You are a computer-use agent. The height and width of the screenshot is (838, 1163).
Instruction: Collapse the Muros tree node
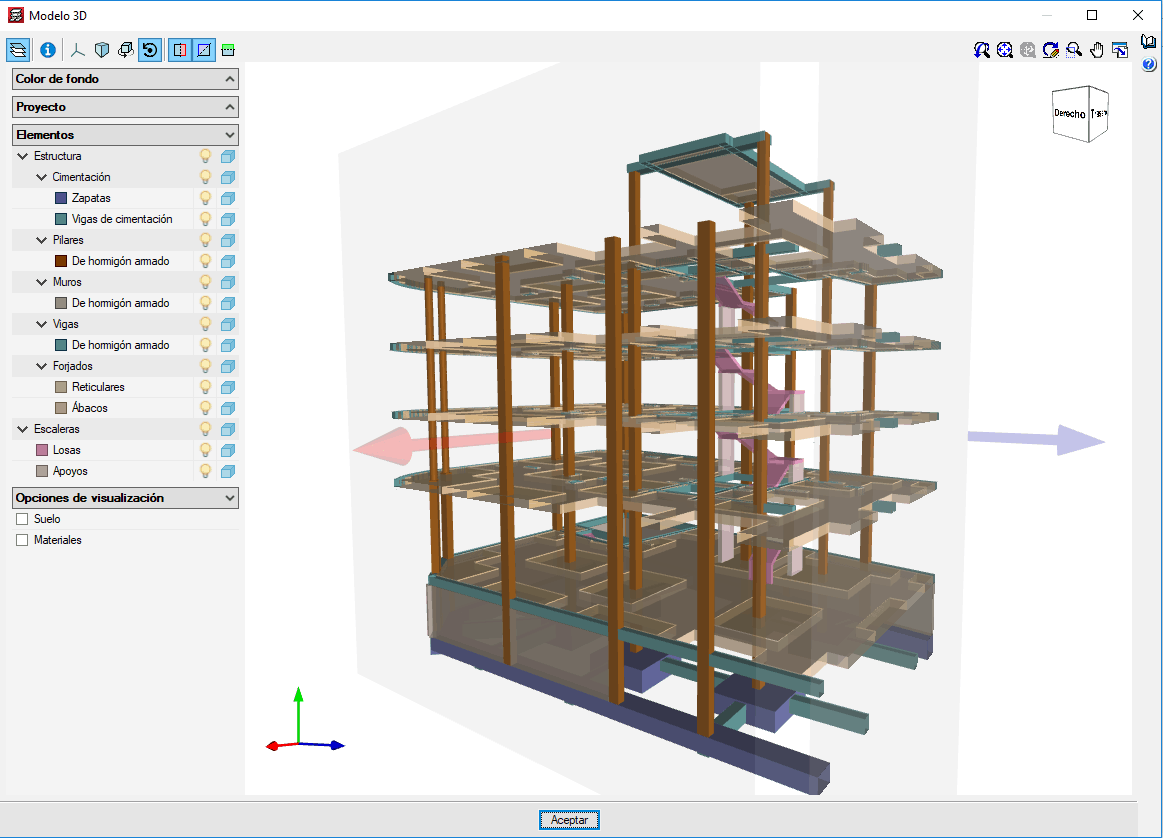[42, 282]
